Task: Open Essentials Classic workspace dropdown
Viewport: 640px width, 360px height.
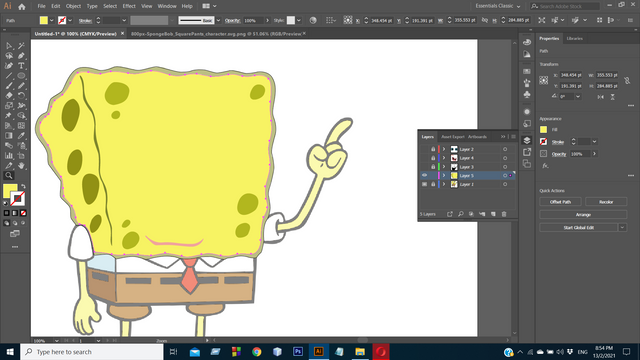Action: 498,6
